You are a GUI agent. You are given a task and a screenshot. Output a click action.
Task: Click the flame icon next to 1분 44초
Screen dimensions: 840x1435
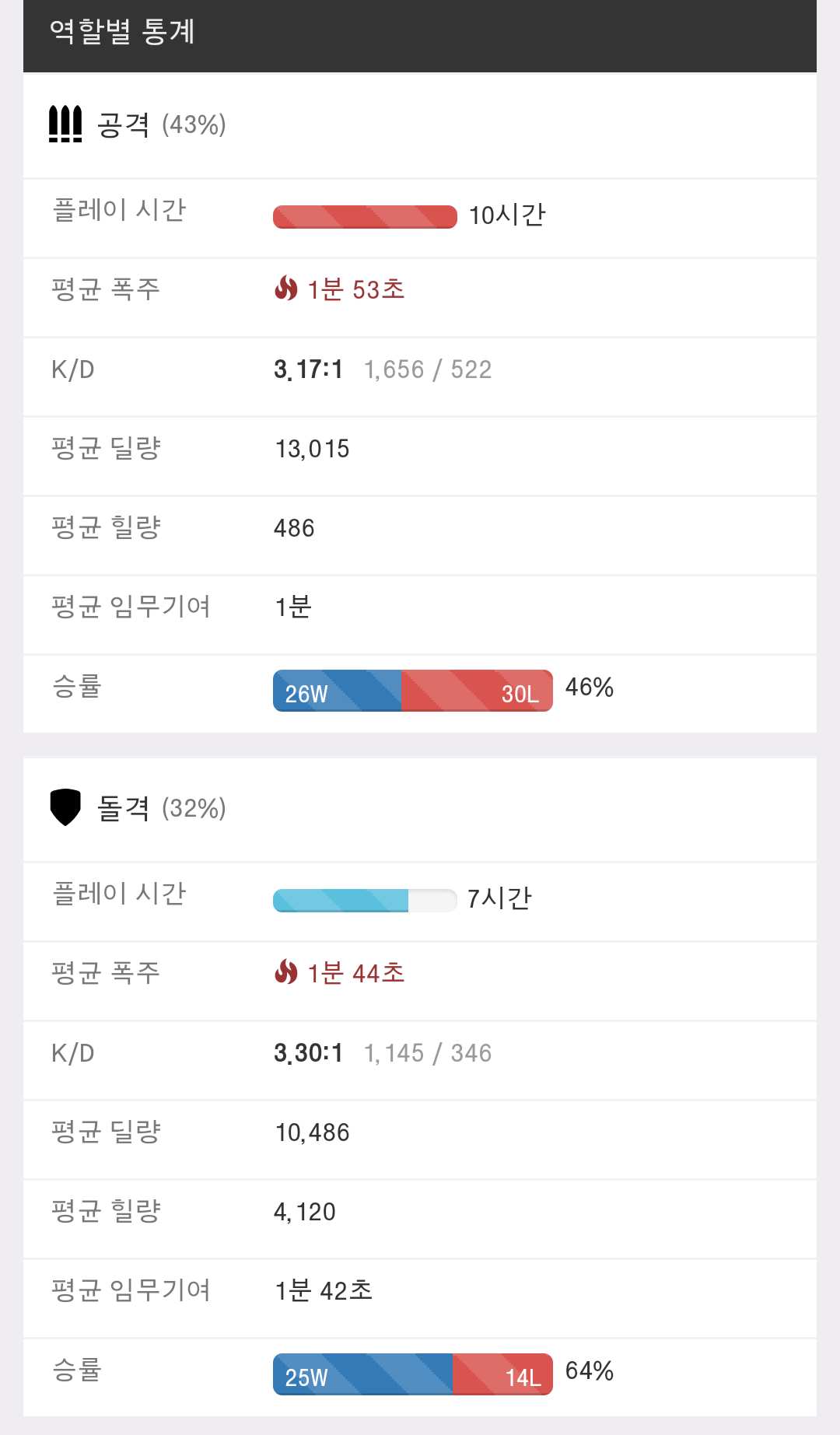[x=286, y=972]
